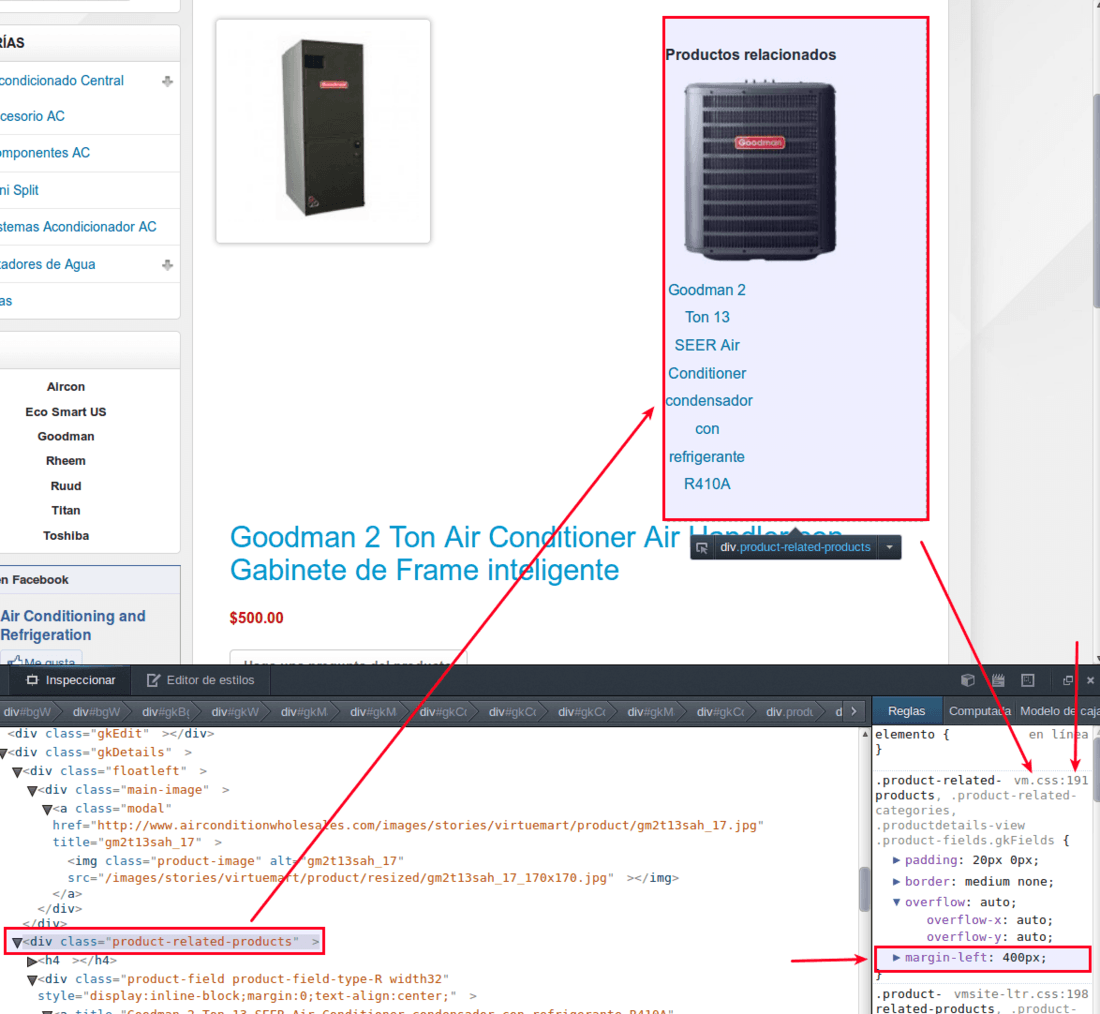Switch to the Computada tab

979,711
